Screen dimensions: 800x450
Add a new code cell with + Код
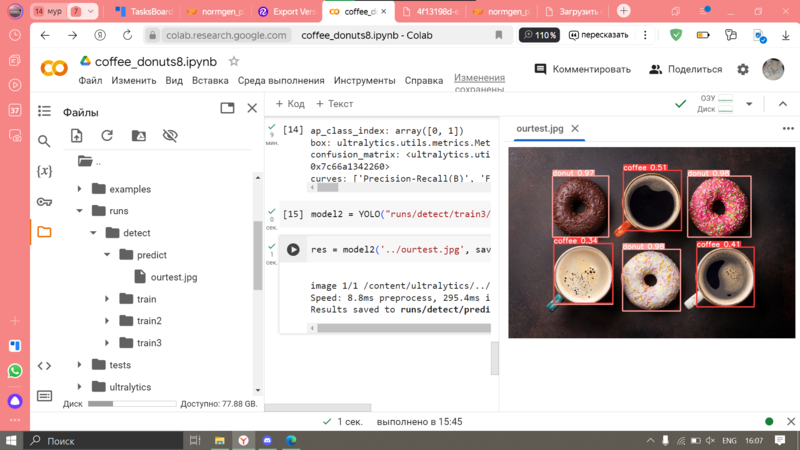click(x=290, y=104)
